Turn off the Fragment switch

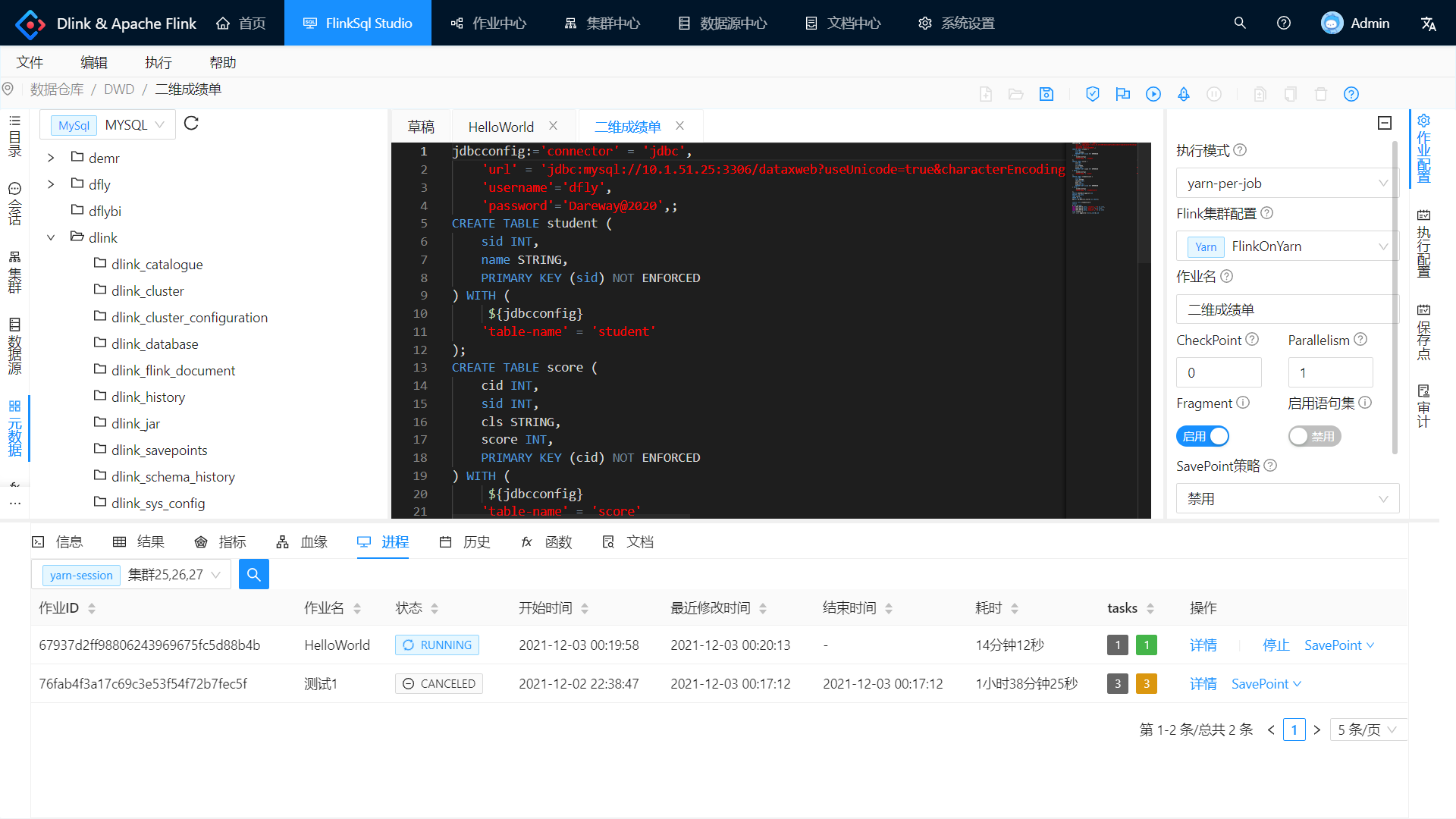(1203, 436)
